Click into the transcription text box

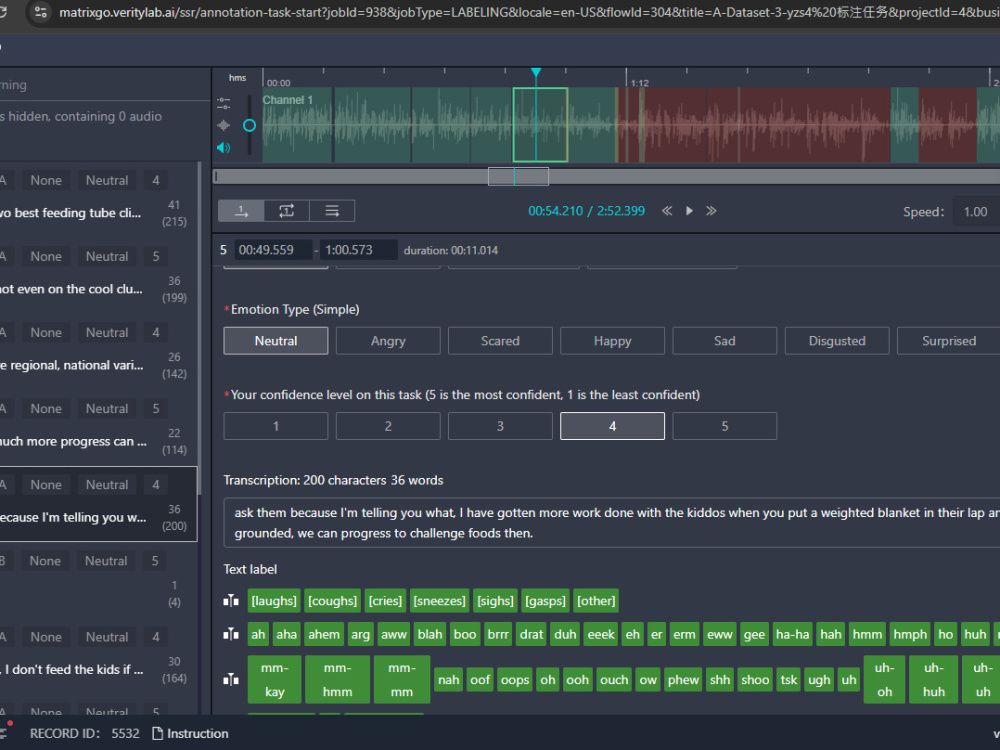612,523
